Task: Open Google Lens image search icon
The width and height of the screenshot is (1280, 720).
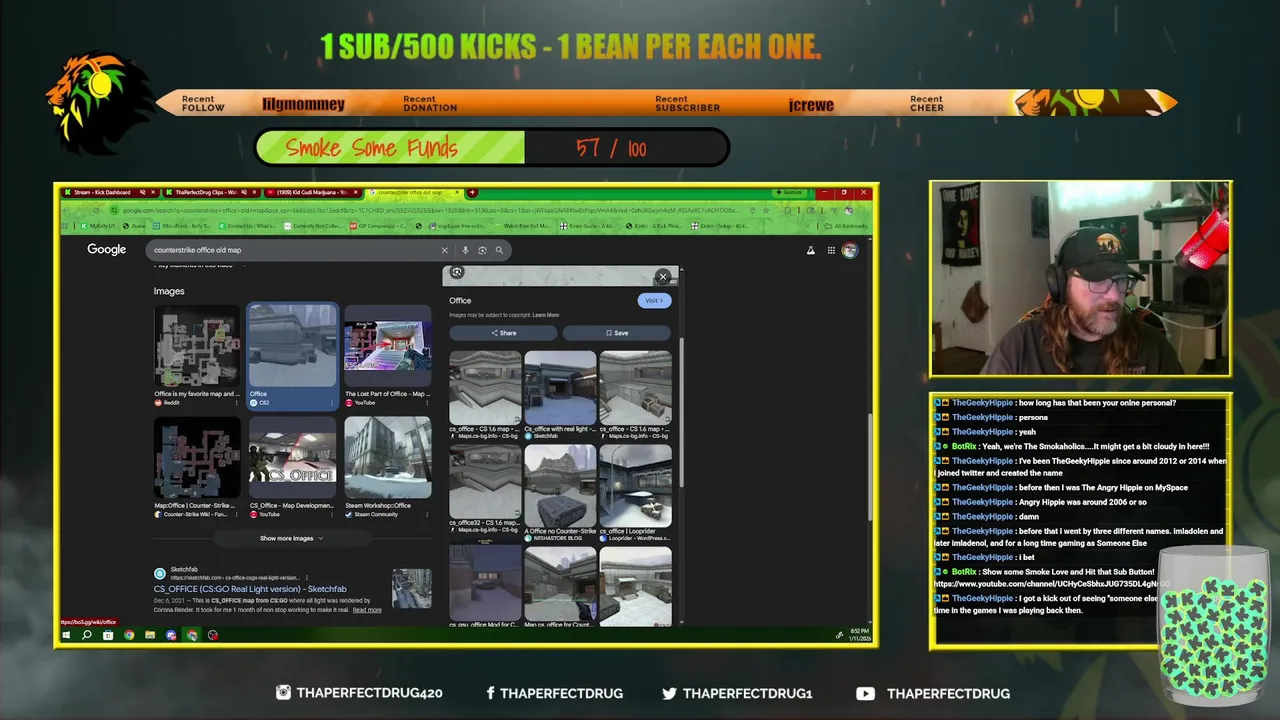Action: 482,250
